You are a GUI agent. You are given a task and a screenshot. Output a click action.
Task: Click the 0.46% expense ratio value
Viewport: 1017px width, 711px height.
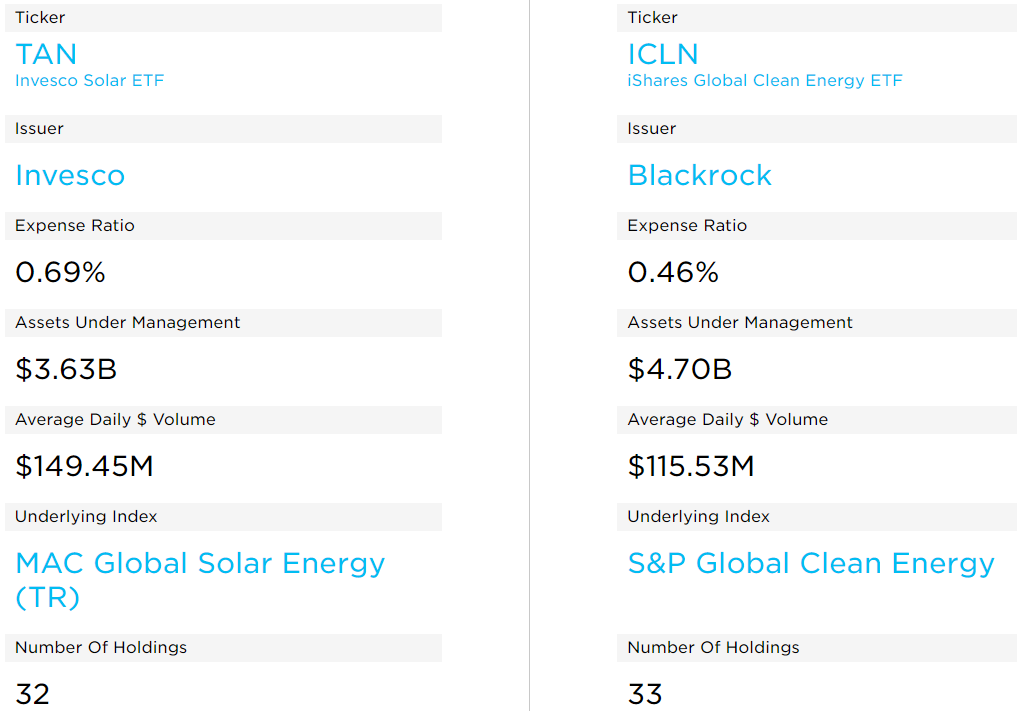pos(673,272)
